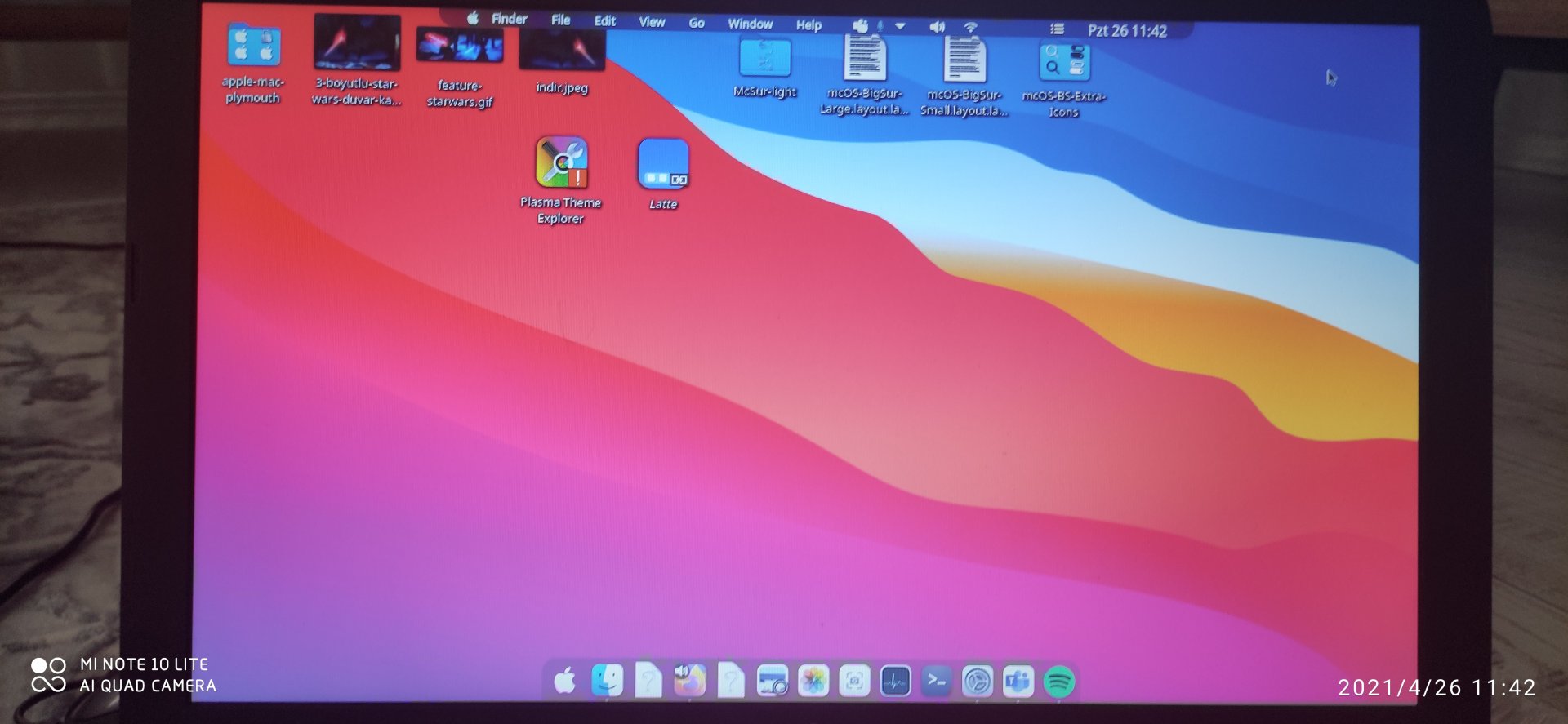This screenshot has height=724, width=1568.
Task: Open the indir.jpeg image
Action: pyautogui.click(x=562, y=51)
